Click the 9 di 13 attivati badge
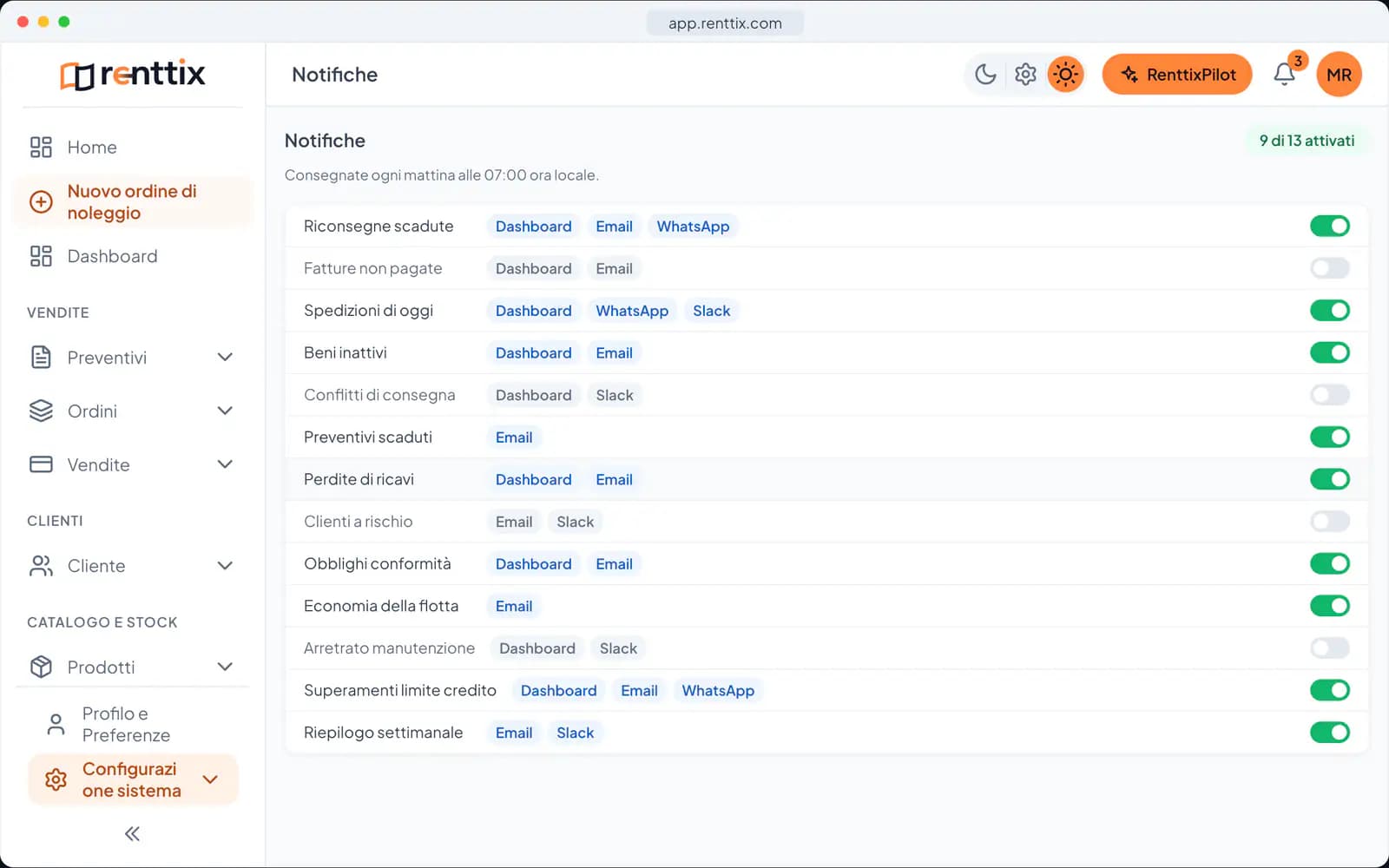The height and width of the screenshot is (868, 1389). click(x=1307, y=141)
